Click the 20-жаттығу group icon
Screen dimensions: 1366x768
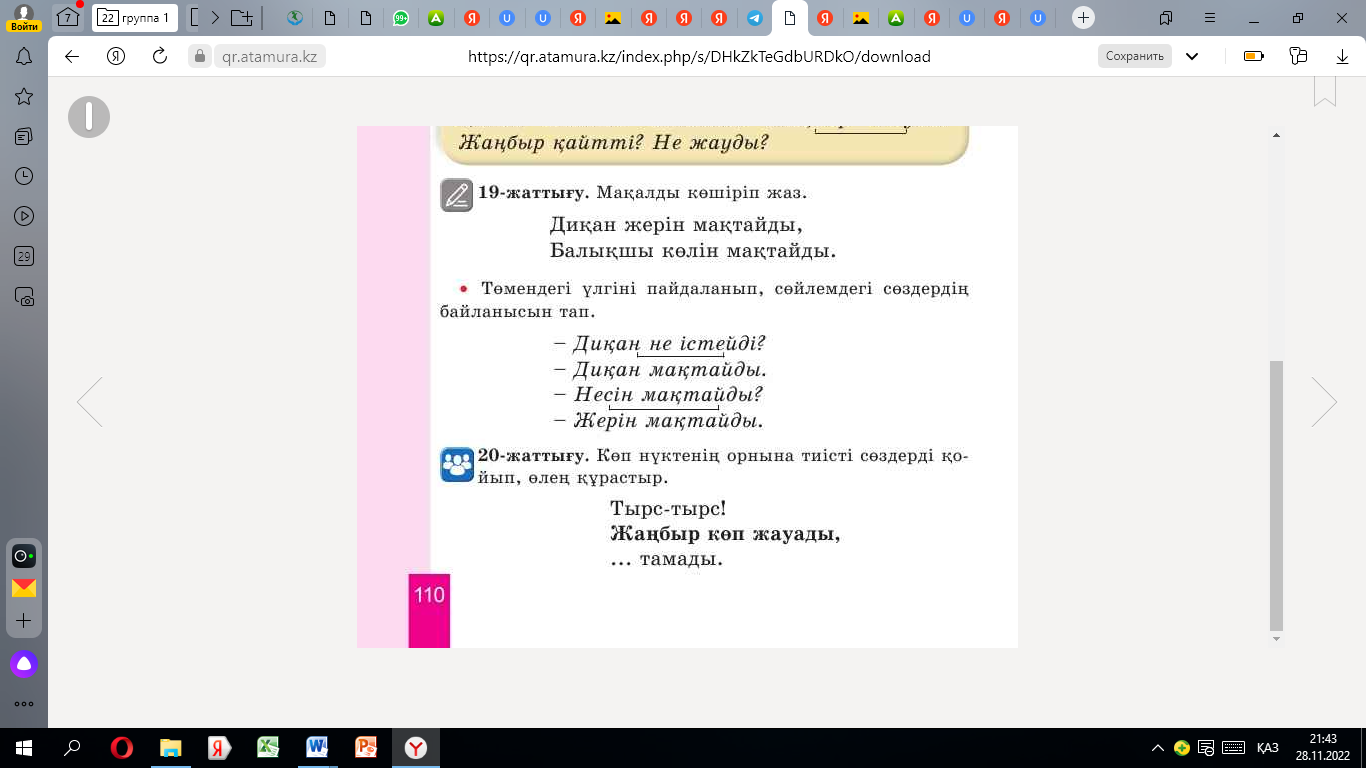(457, 465)
